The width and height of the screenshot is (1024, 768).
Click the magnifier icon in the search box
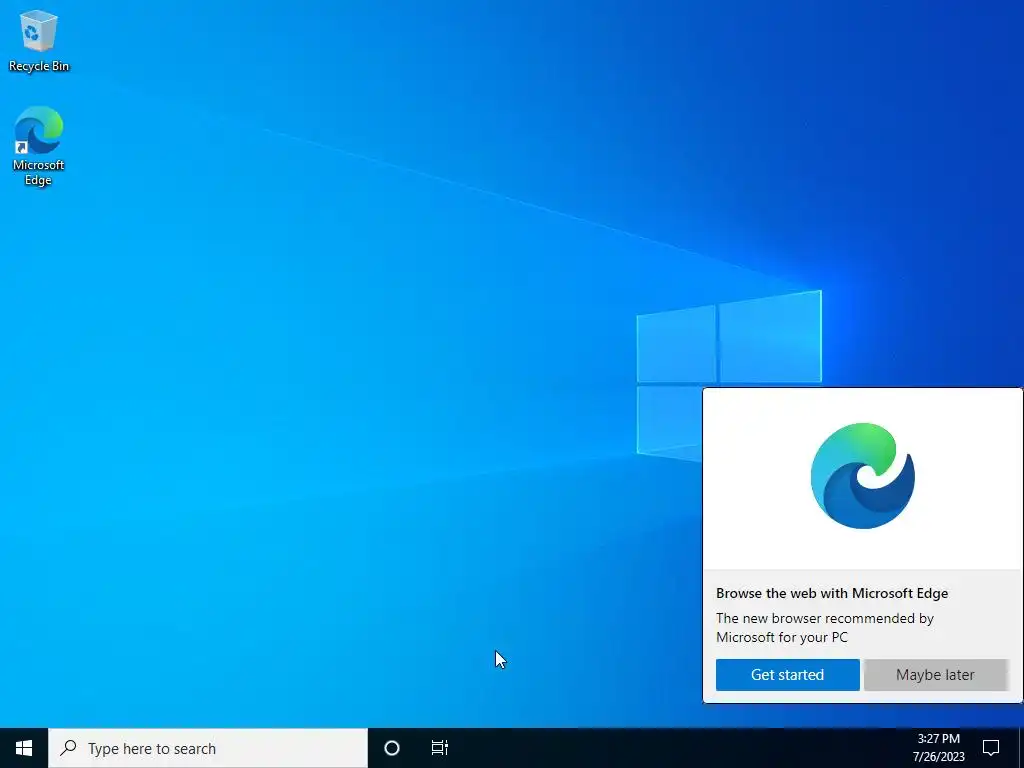click(x=69, y=748)
